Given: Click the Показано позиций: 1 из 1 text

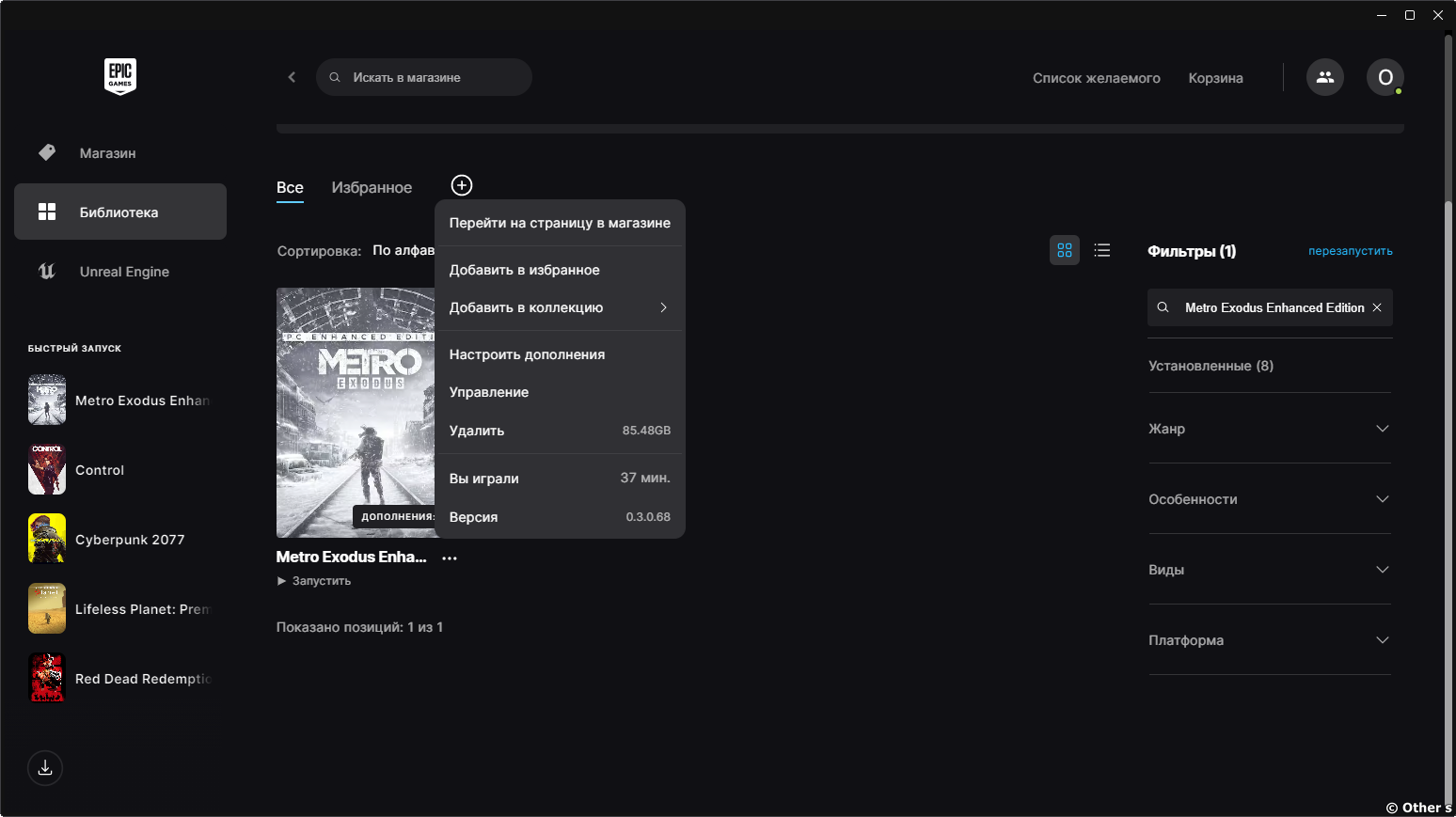Looking at the screenshot, I should (x=359, y=627).
